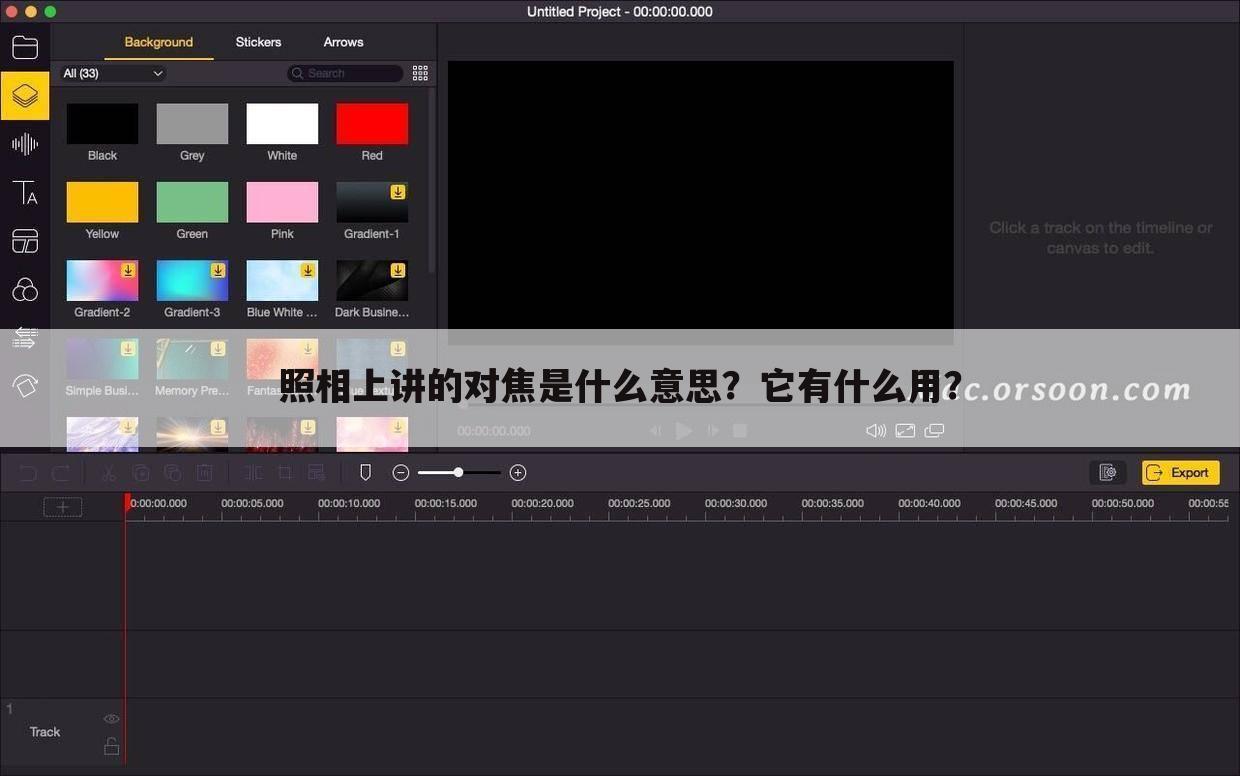
Task: Click the Redo arrow in timeline toolbar
Action: tap(61, 473)
